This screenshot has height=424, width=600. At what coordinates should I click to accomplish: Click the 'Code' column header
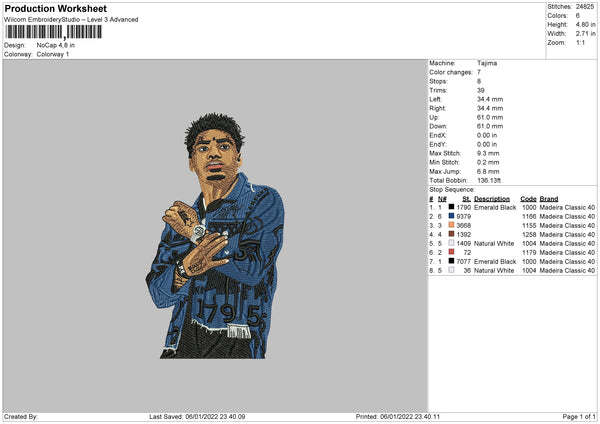(528, 199)
